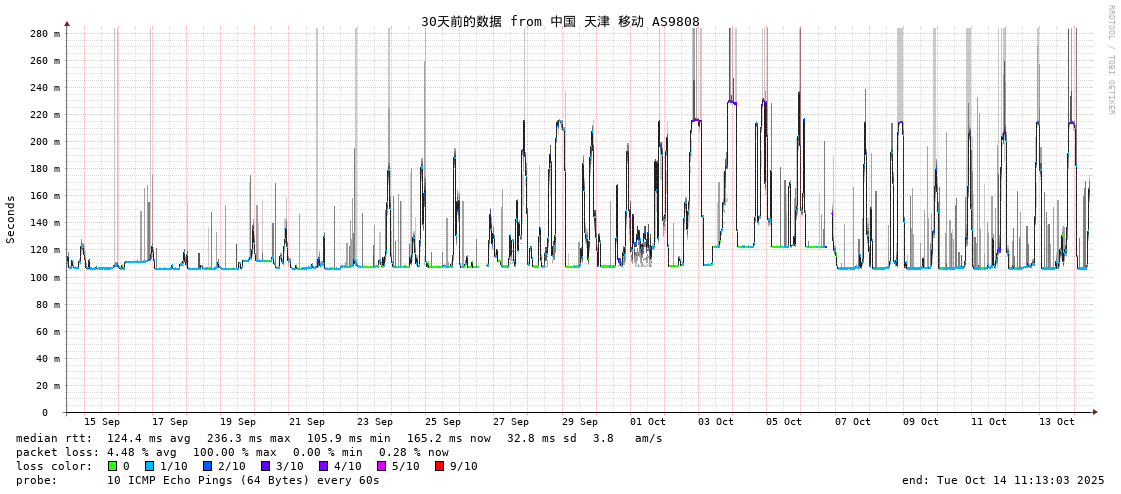Image resolution: width=1121 pixels, height=494 pixels.
Task: Click the 01 Oct date label
Action: click(647, 422)
